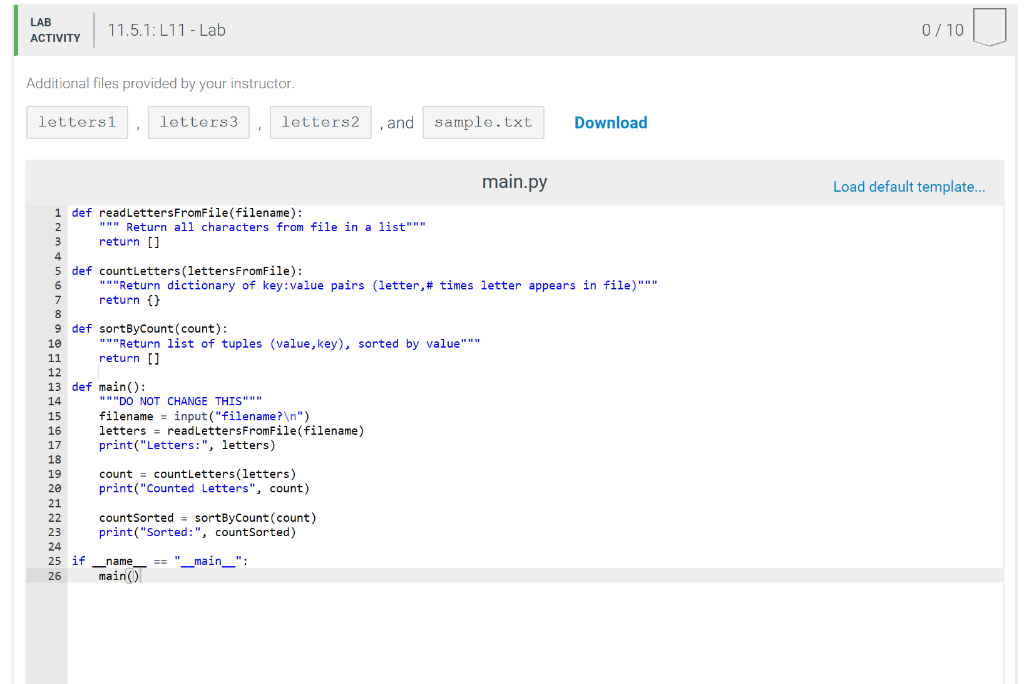This screenshot has width=1024, height=684.
Task: Click the 'def sortByCount(count):' line
Action: (150, 329)
